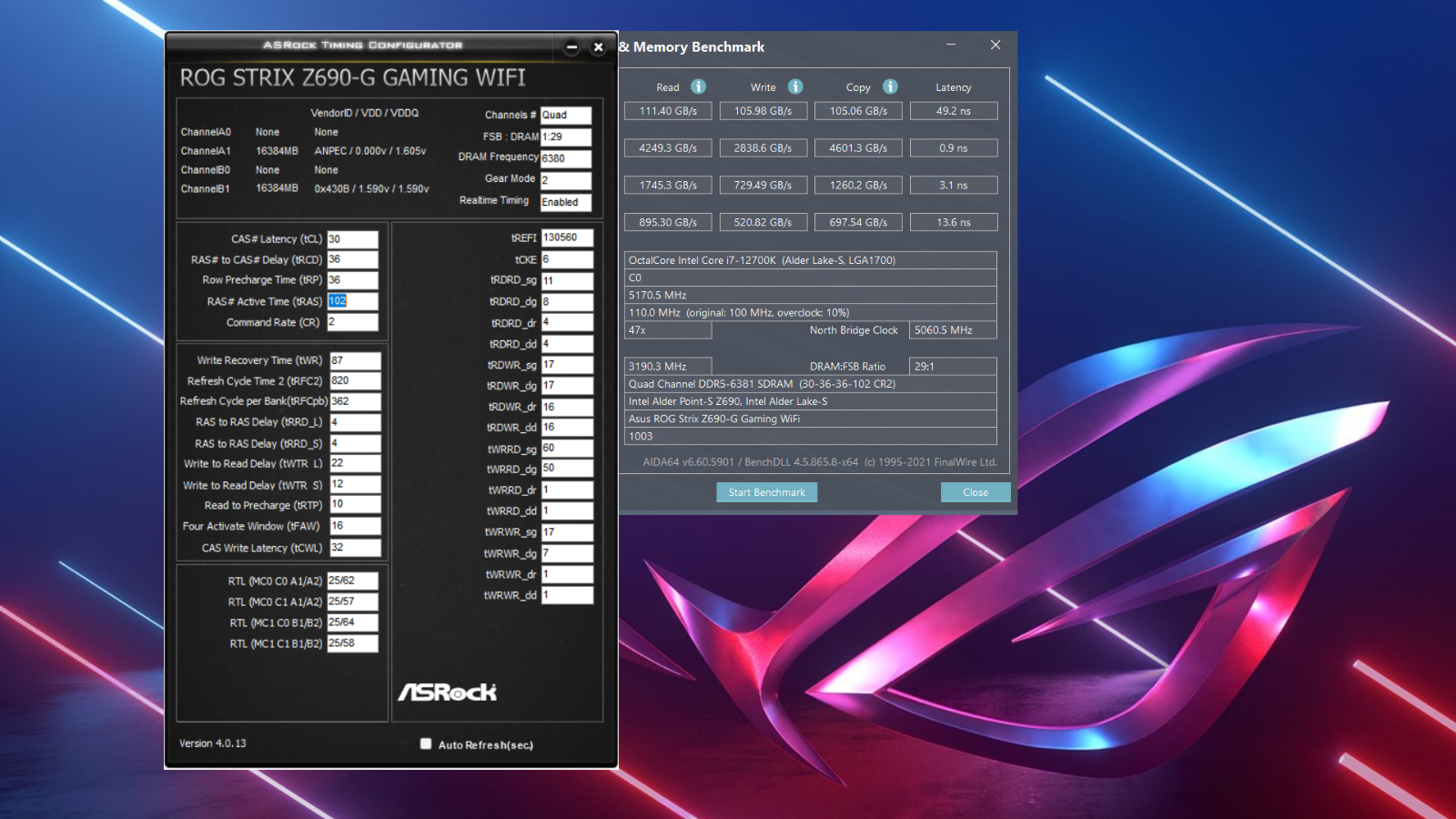Click the memory Copy result 105.06 GB/s
The width and height of the screenshot is (1456, 819).
coord(858,111)
